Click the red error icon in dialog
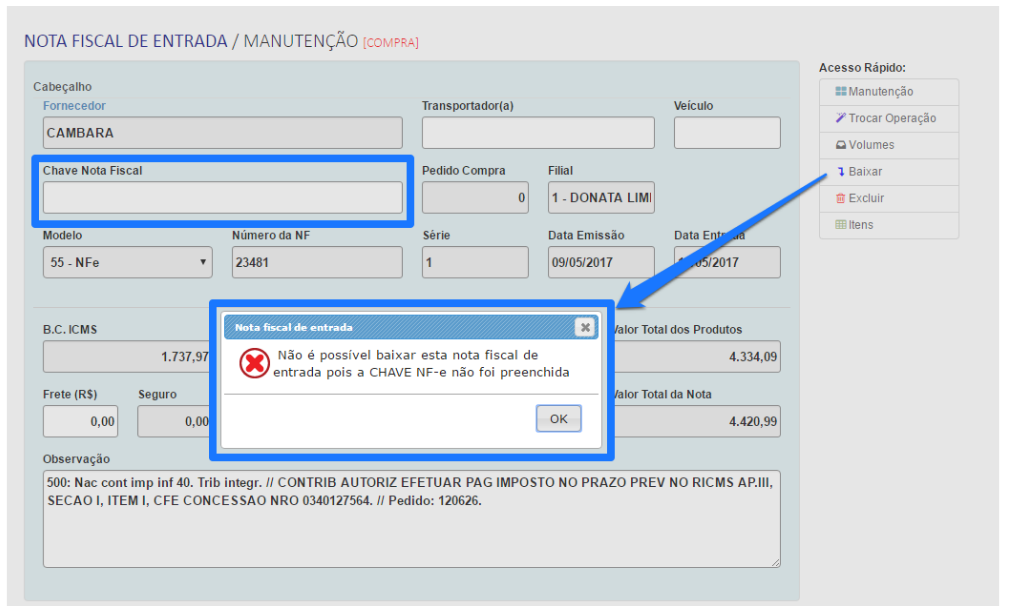Image resolution: width=1012 pixels, height=613 pixels. coord(254,363)
